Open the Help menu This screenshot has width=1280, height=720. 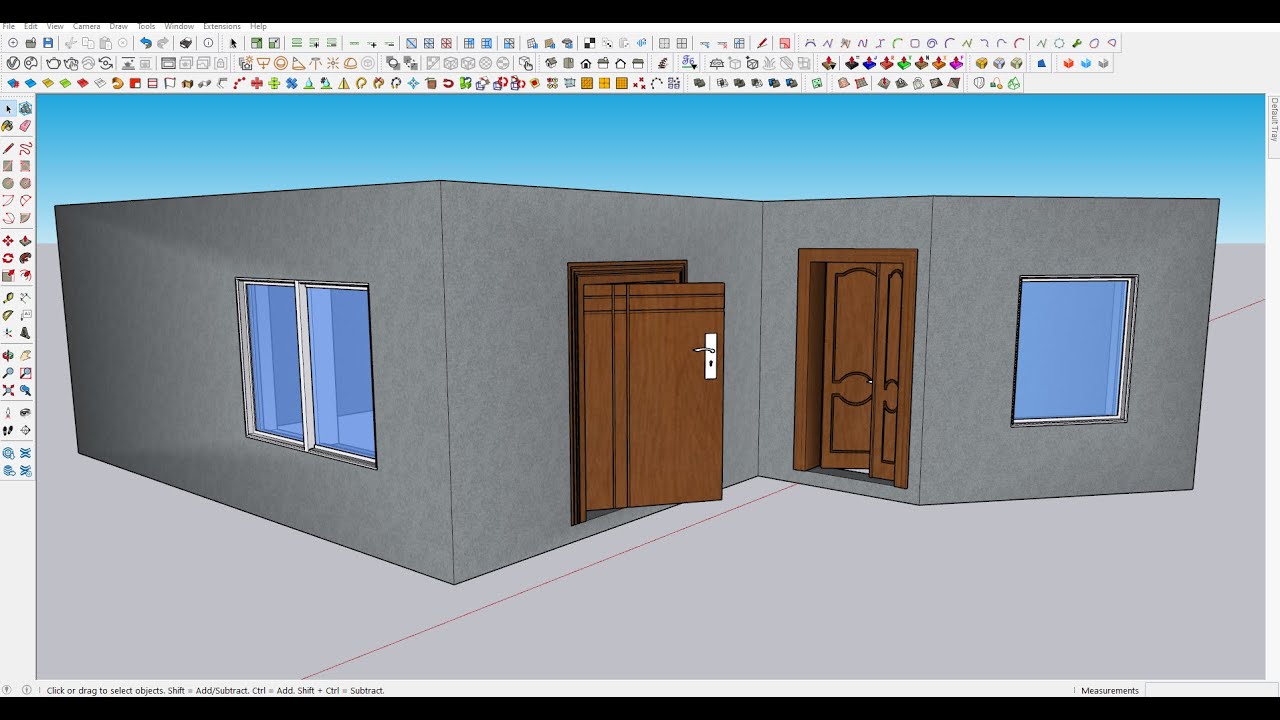click(258, 26)
